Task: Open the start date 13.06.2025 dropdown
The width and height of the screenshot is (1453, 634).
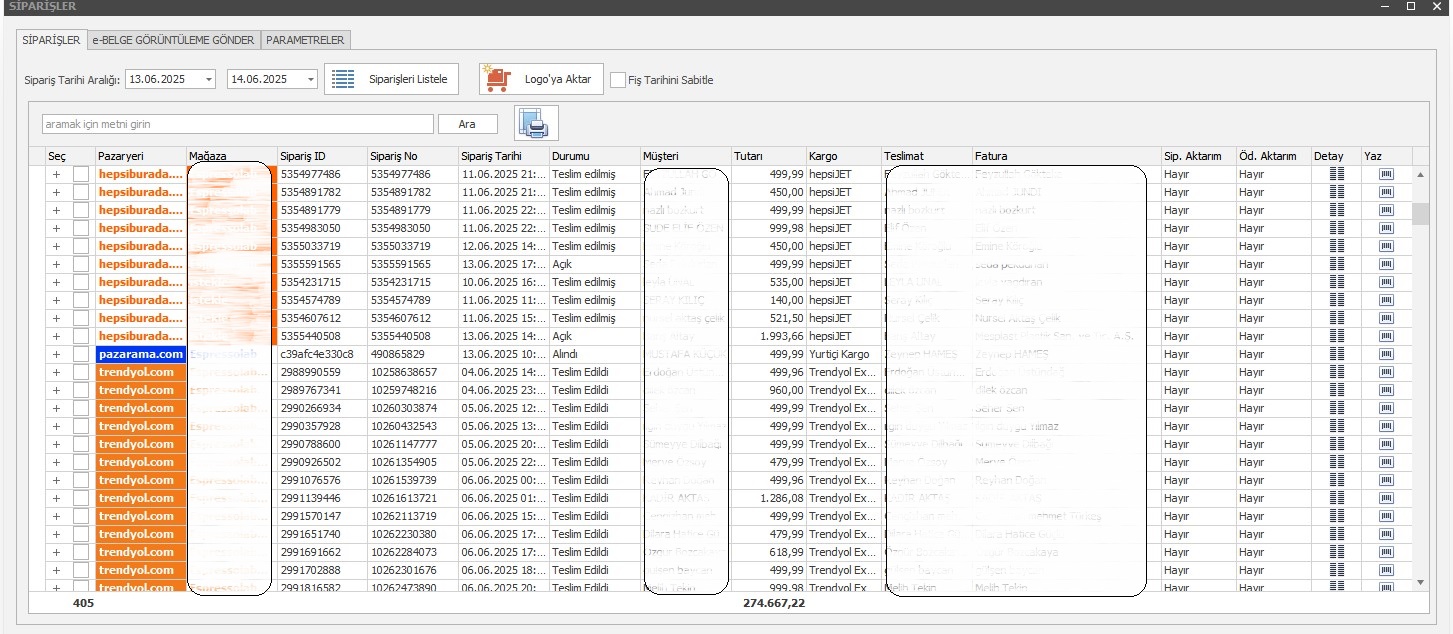Action: [x=208, y=80]
